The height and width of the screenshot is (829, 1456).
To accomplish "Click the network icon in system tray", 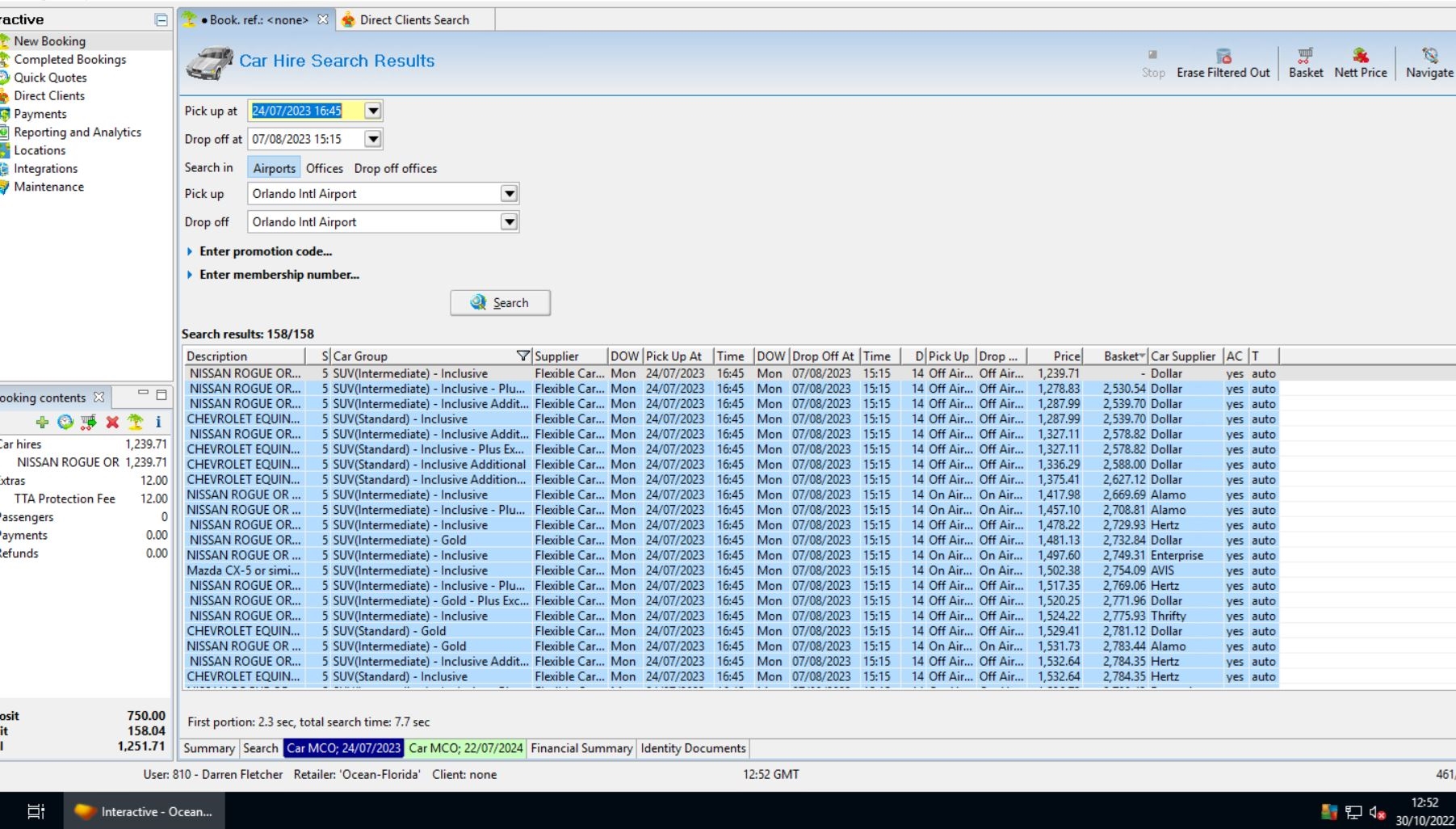I will coord(1353,812).
